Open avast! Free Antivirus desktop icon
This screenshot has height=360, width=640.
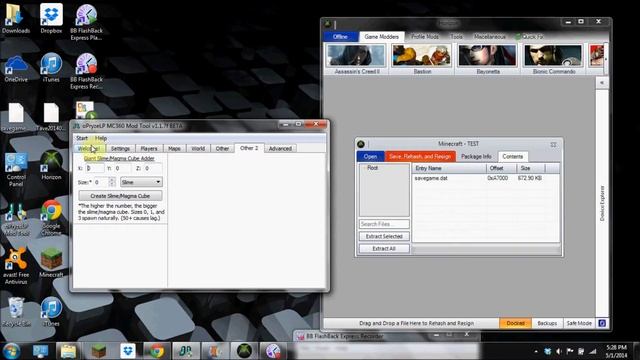[16, 266]
